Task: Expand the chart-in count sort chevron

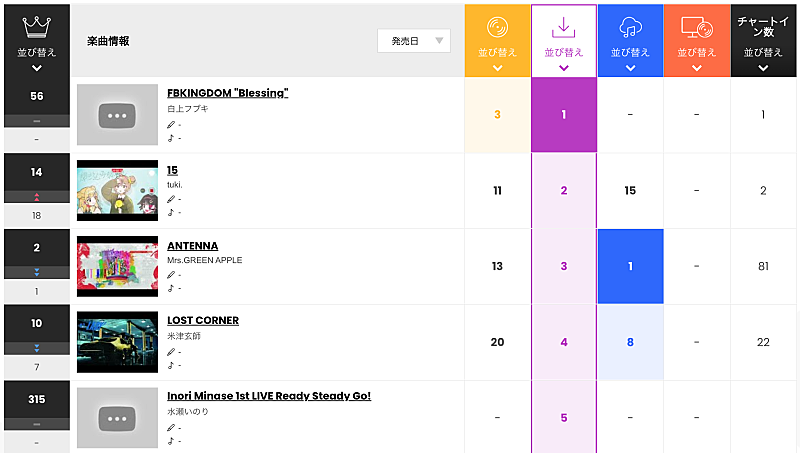Action: [764, 68]
